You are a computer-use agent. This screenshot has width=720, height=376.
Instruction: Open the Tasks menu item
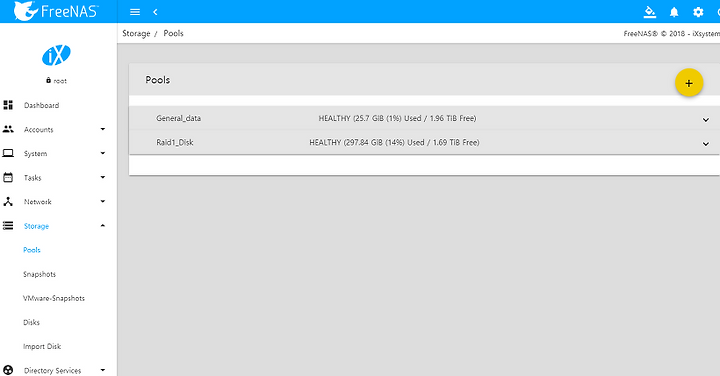[x=33, y=178]
